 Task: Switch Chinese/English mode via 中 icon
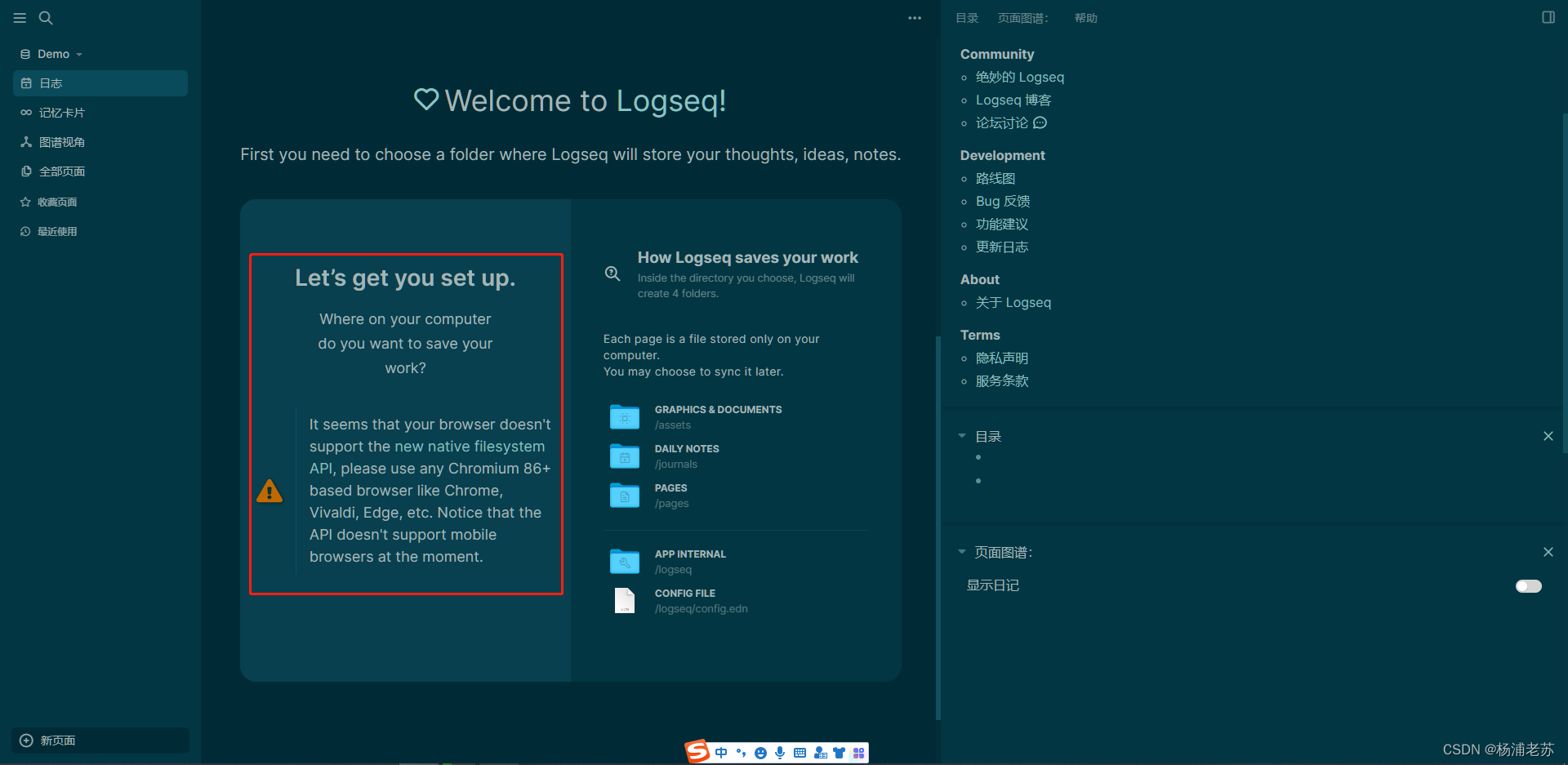(x=721, y=753)
